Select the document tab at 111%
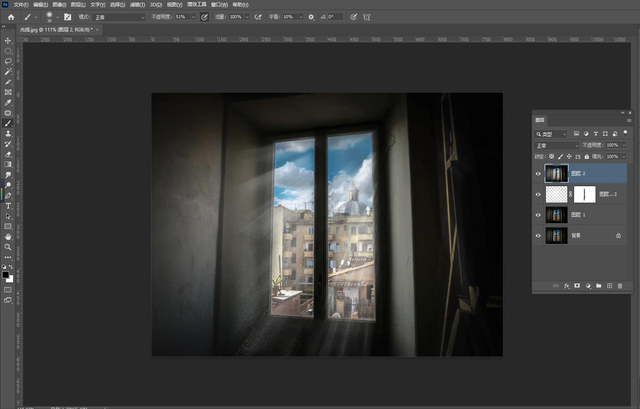640x409 pixels. pos(57,29)
